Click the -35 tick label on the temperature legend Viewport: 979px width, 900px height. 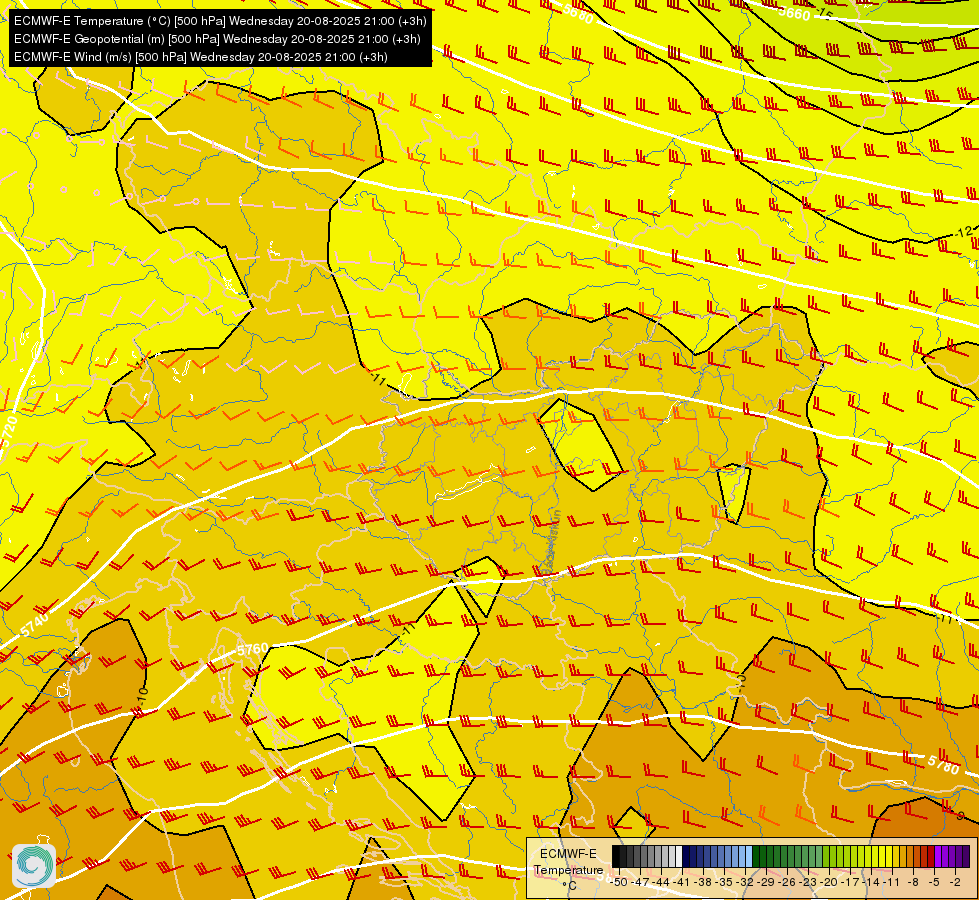(725, 882)
